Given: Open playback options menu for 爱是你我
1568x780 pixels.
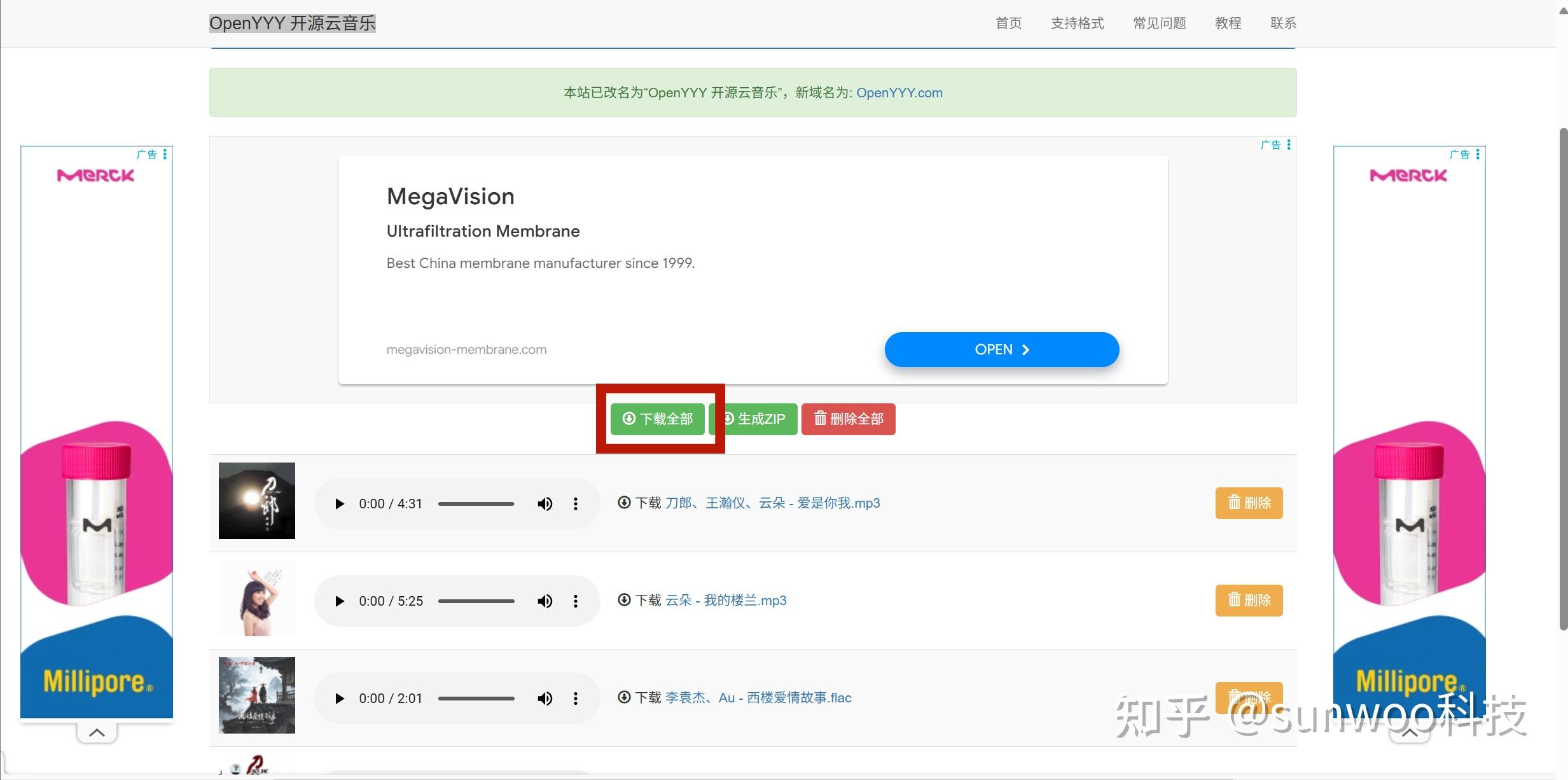Looking at the screenshot, I should (575, 503).
